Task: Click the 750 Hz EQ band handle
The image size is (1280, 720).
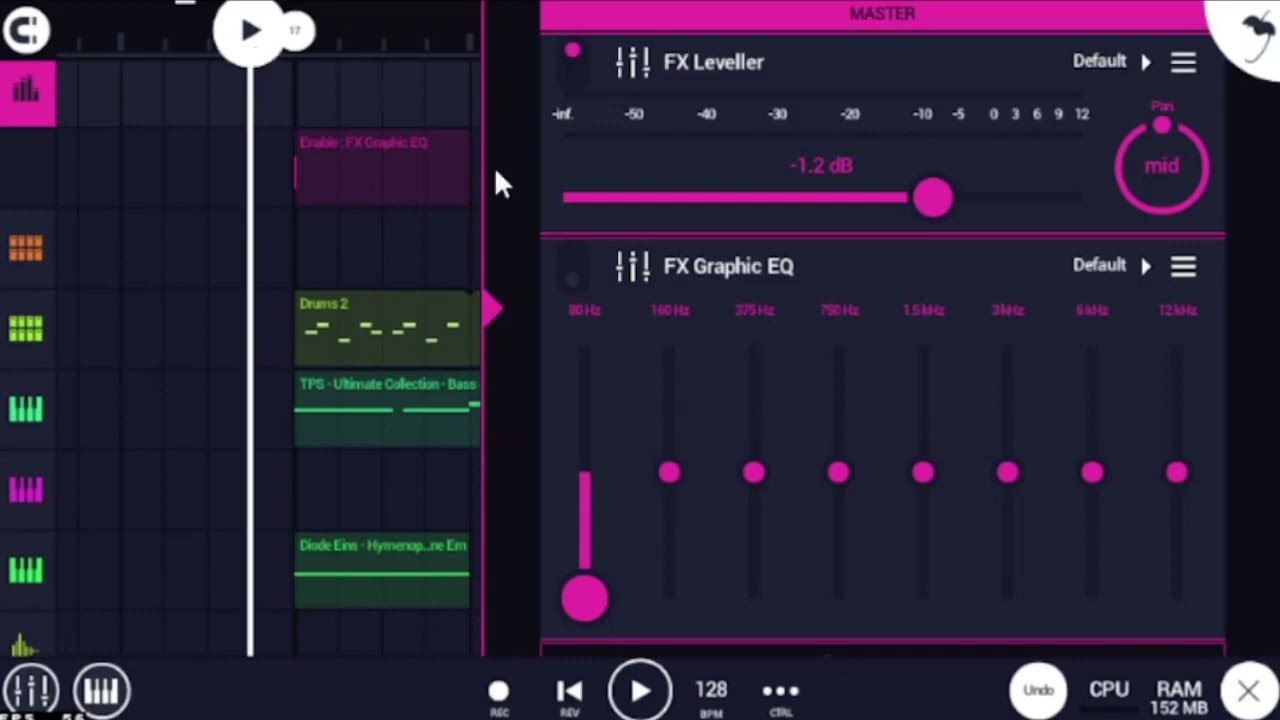Action: tap(838, 472)
